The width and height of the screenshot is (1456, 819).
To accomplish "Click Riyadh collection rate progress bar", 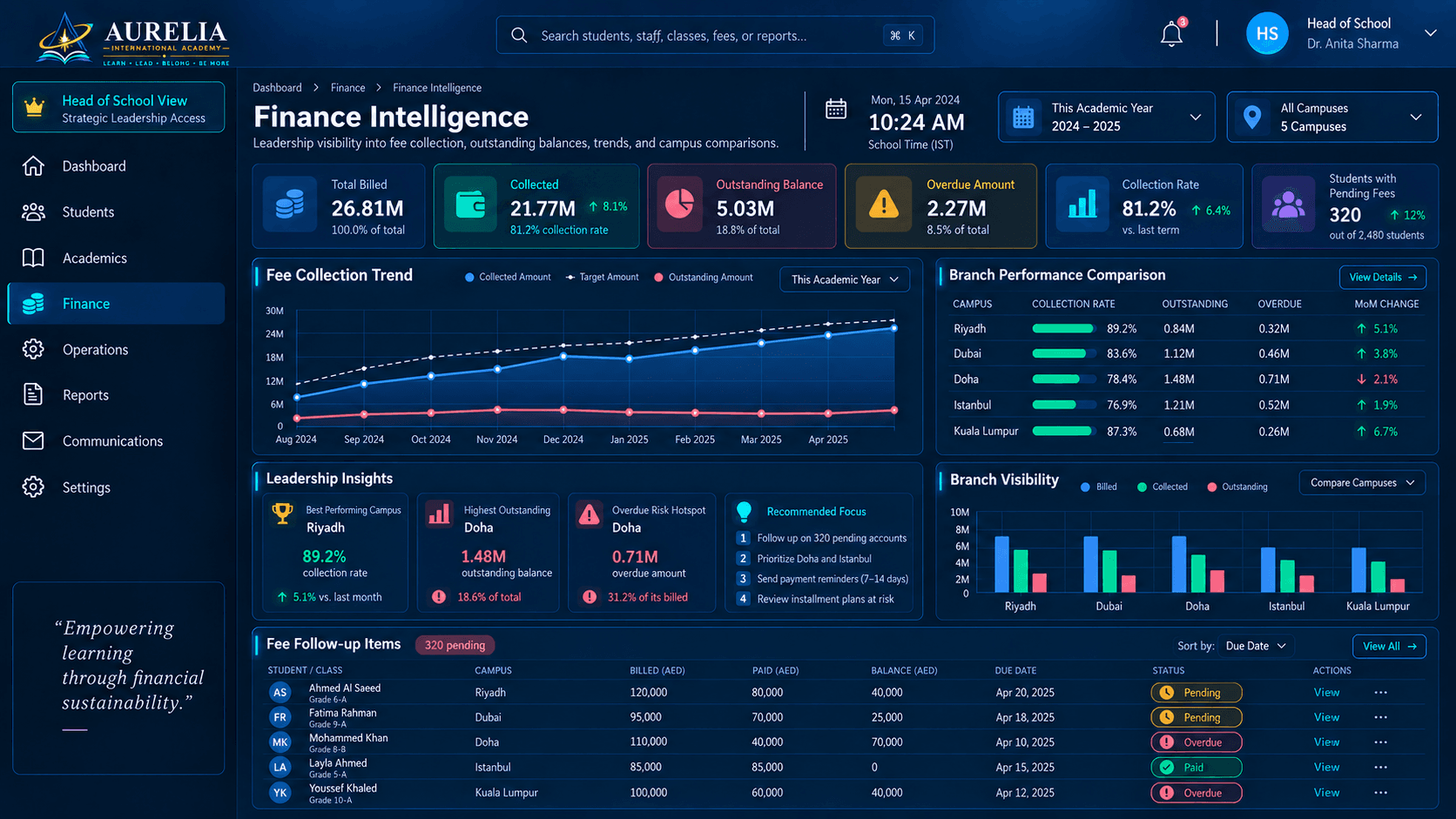I will pyautogui.click(x=1063, y=328).
